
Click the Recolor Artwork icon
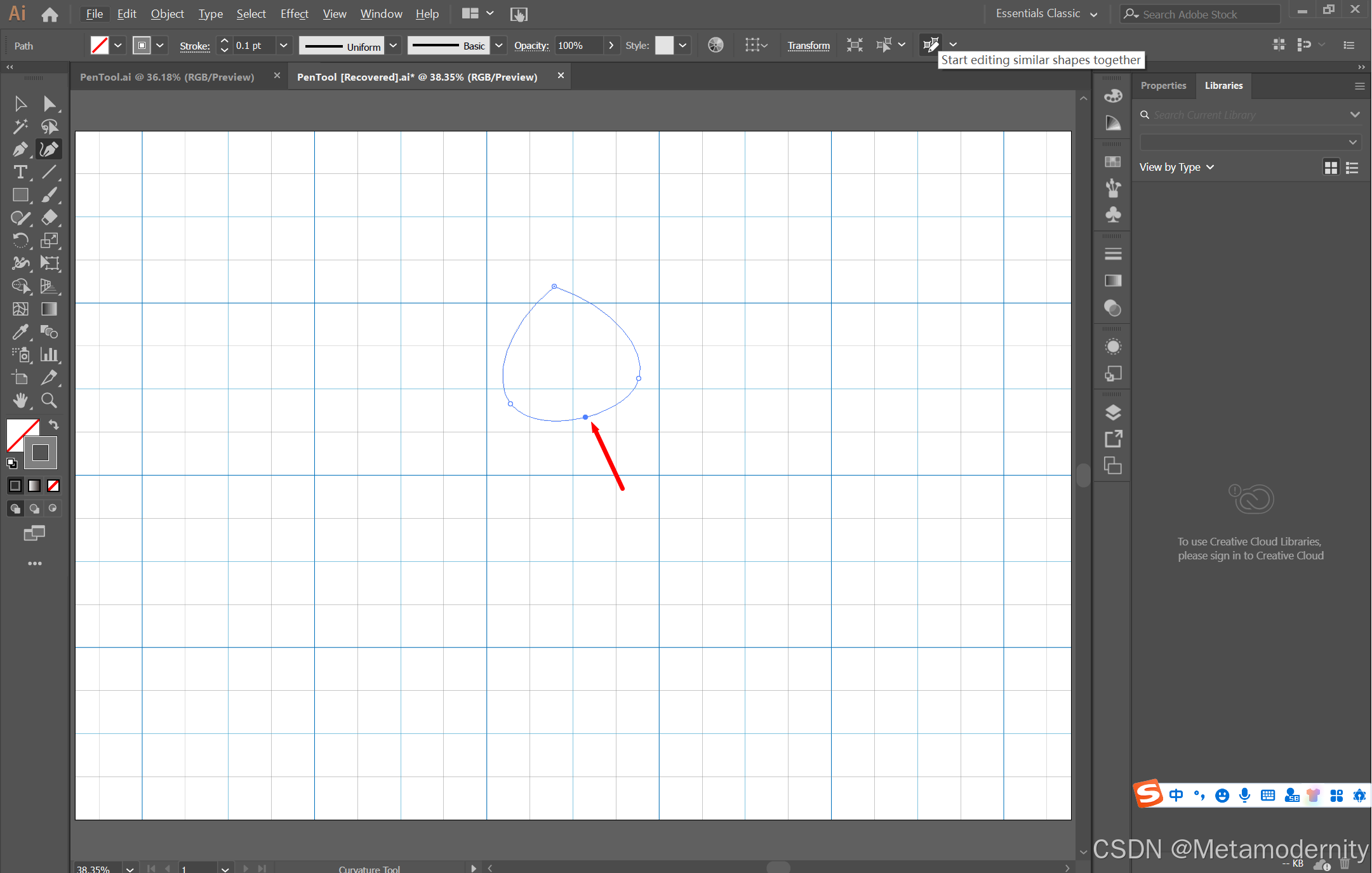pyautogui.click(x=716, y=45)
